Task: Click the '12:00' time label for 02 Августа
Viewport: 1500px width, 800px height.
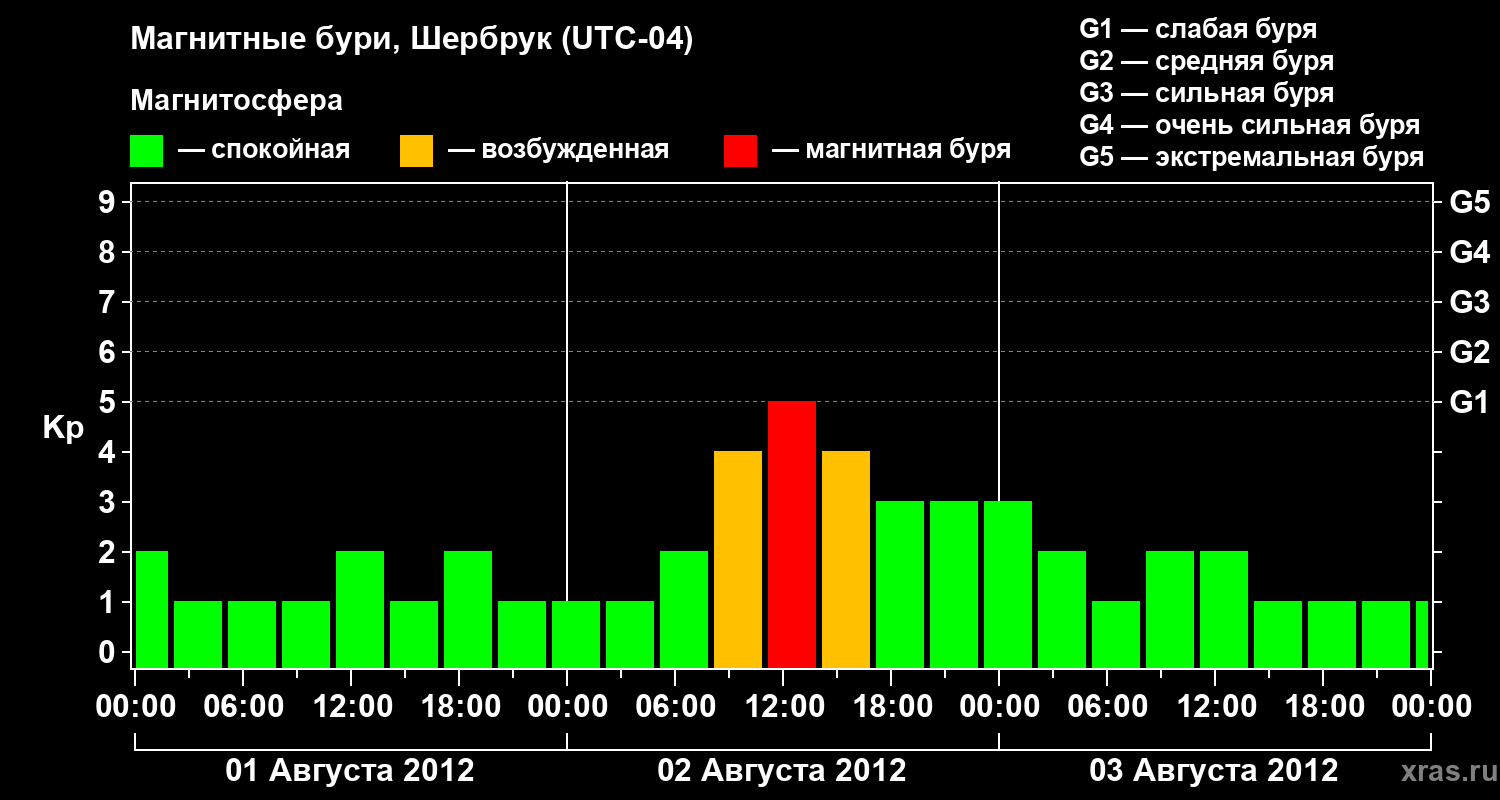Action: (x=784, y=707)
